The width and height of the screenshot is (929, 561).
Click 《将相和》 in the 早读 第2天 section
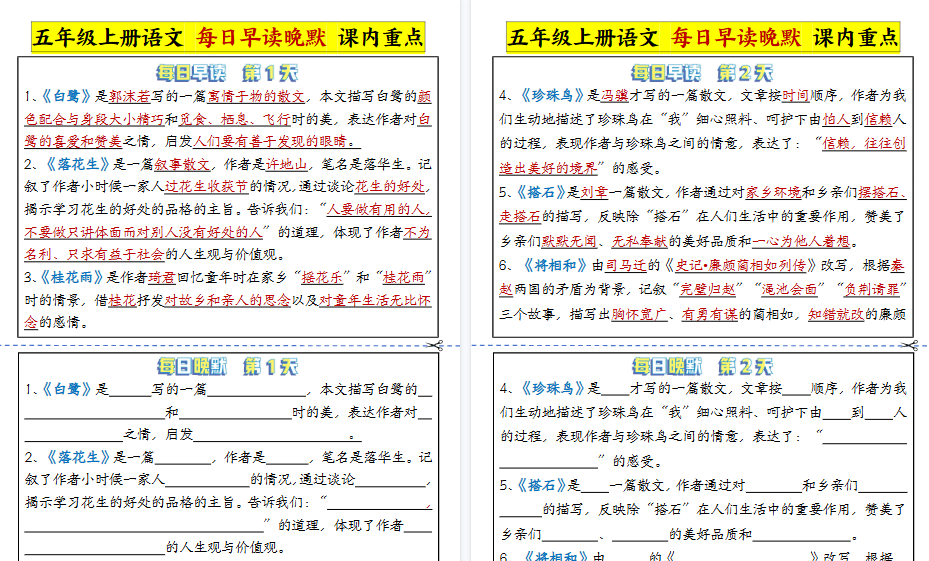[555, 265]
